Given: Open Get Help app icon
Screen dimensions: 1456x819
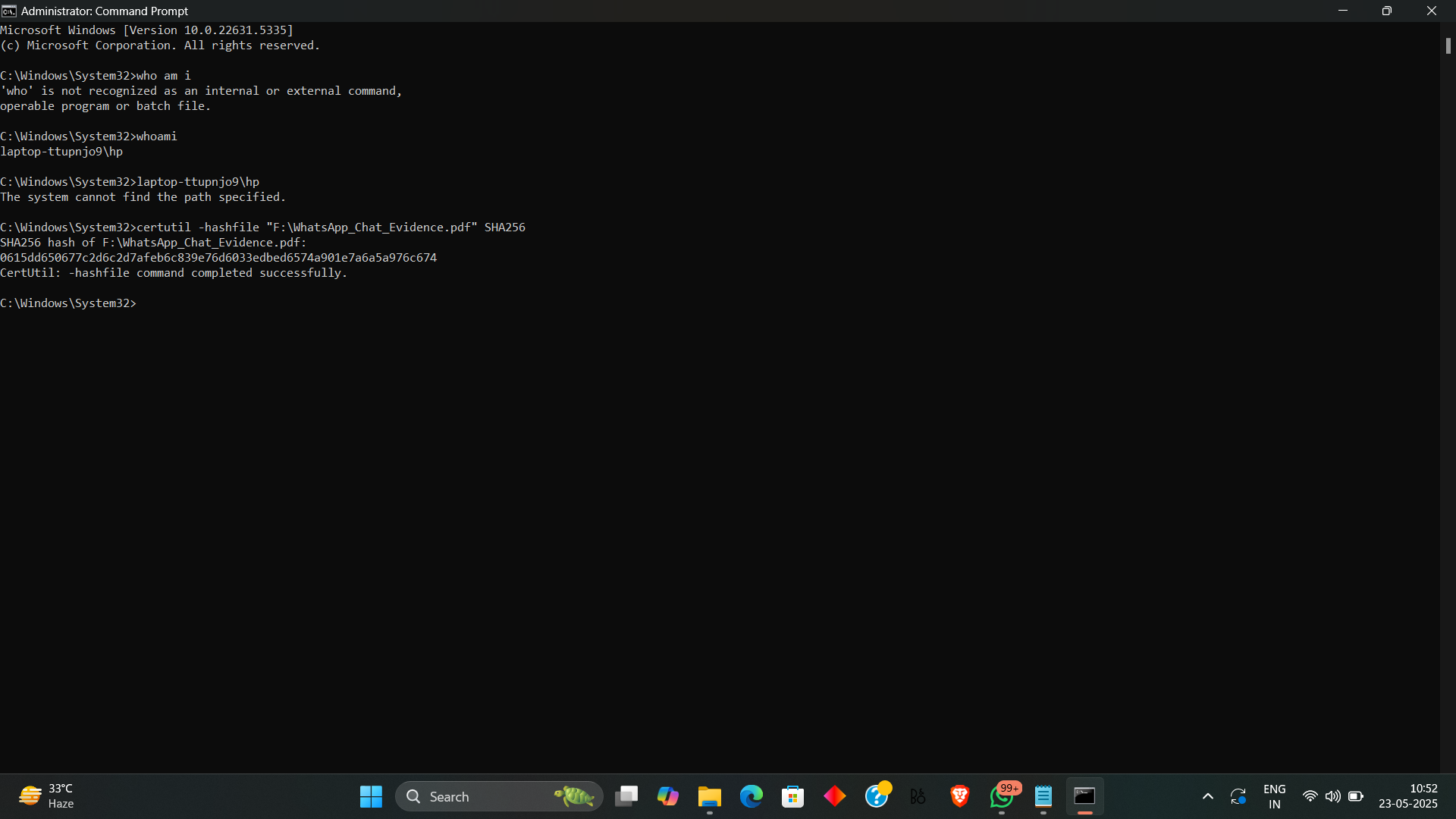Looking at the screenshot, I should pos(877,796).
